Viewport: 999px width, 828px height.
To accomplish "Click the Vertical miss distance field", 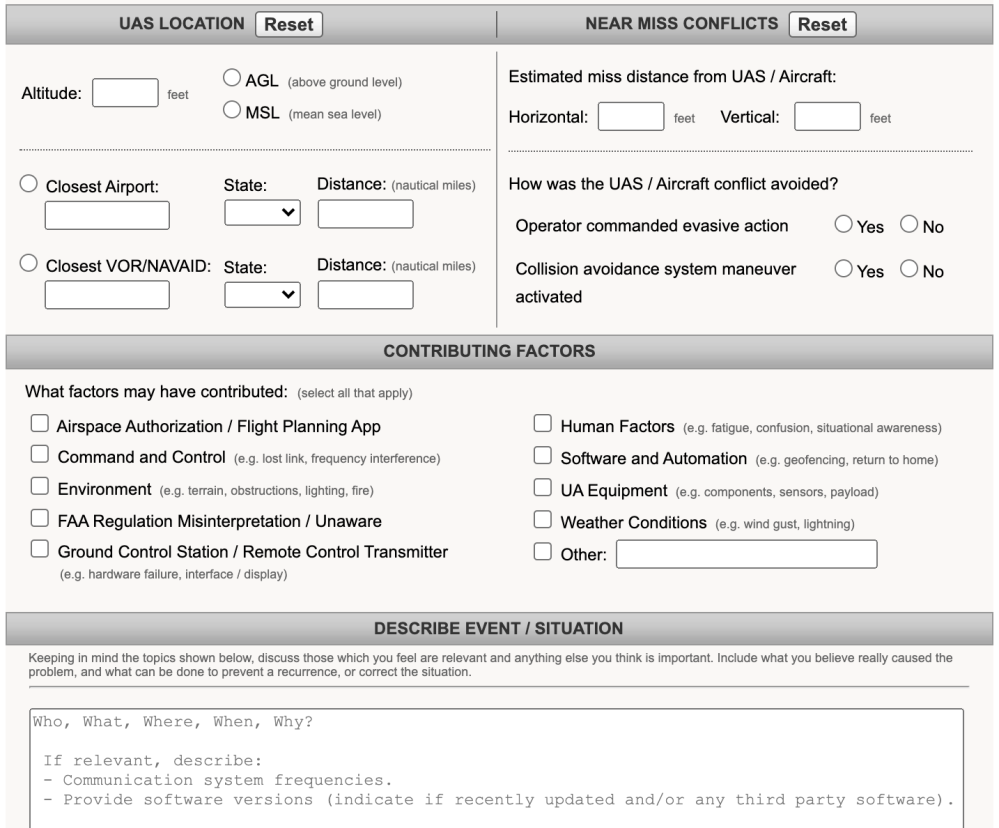I will [827, 116].
